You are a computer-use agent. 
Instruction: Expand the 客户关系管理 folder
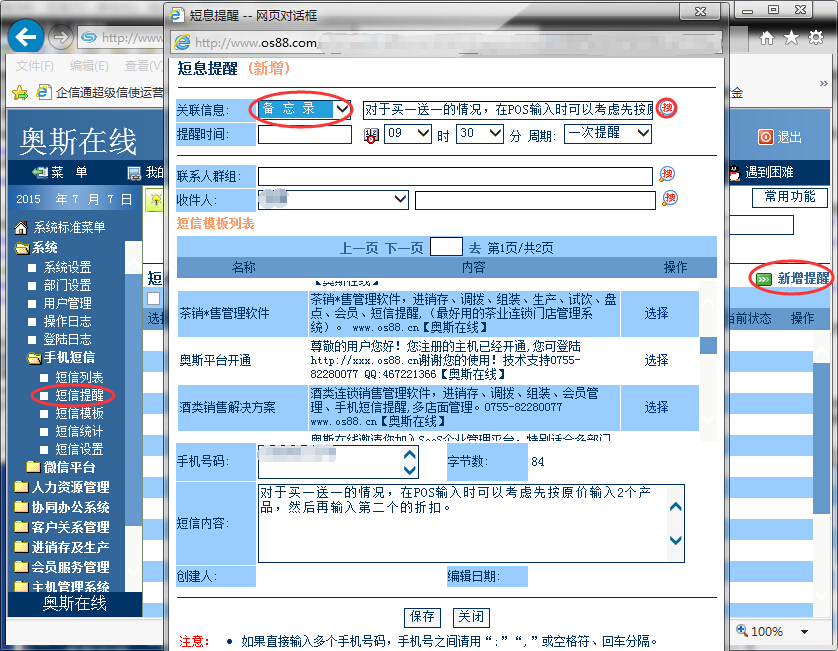click(22, 527)
